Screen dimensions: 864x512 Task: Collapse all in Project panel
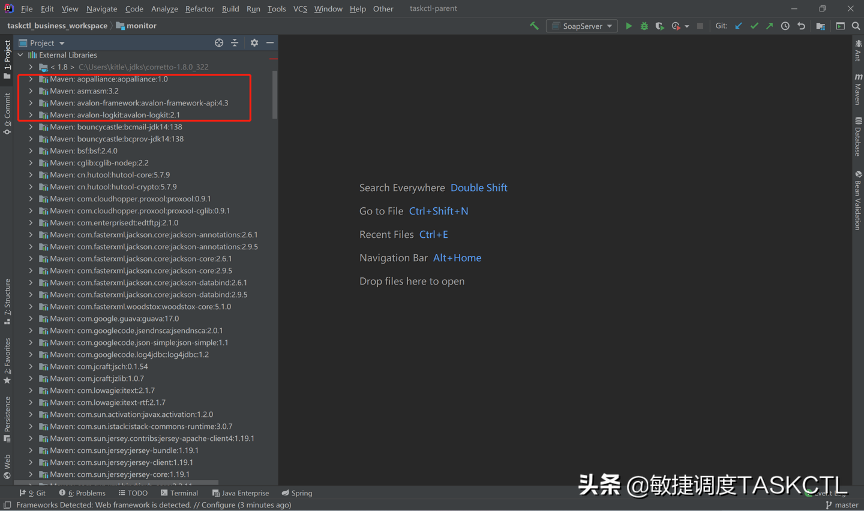(x=235, y=42)
